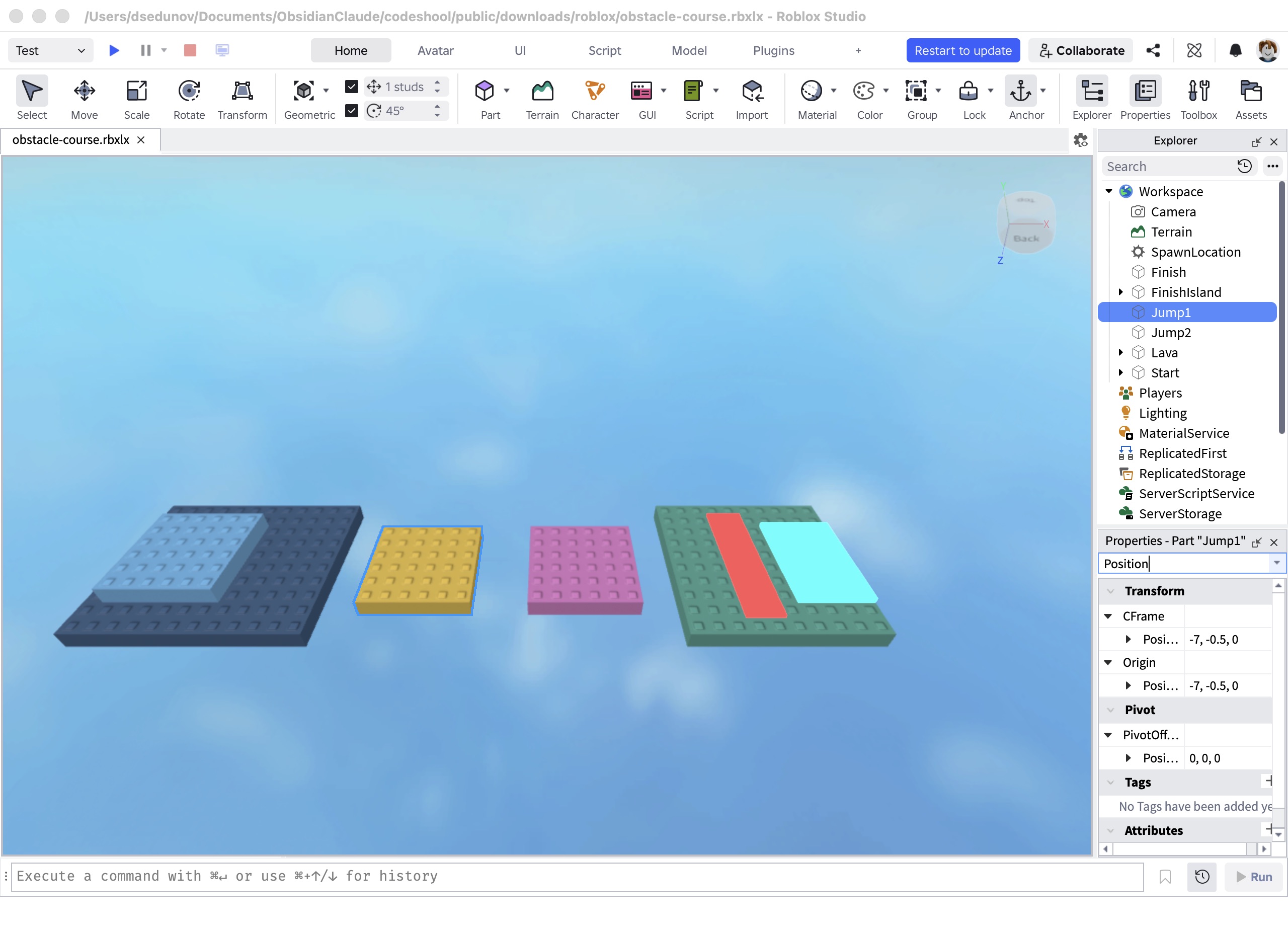Open the Transform tool
The height and width of the screenshot is (929, 1288).
click(242, 98)
